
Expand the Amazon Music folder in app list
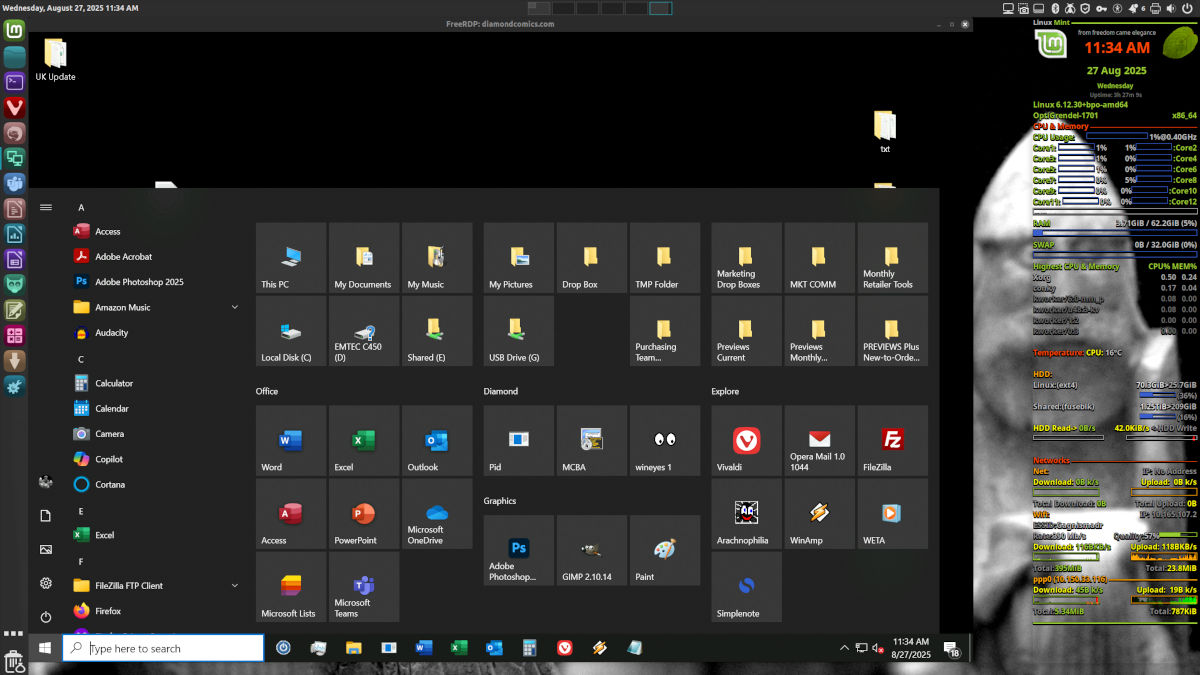235,307
